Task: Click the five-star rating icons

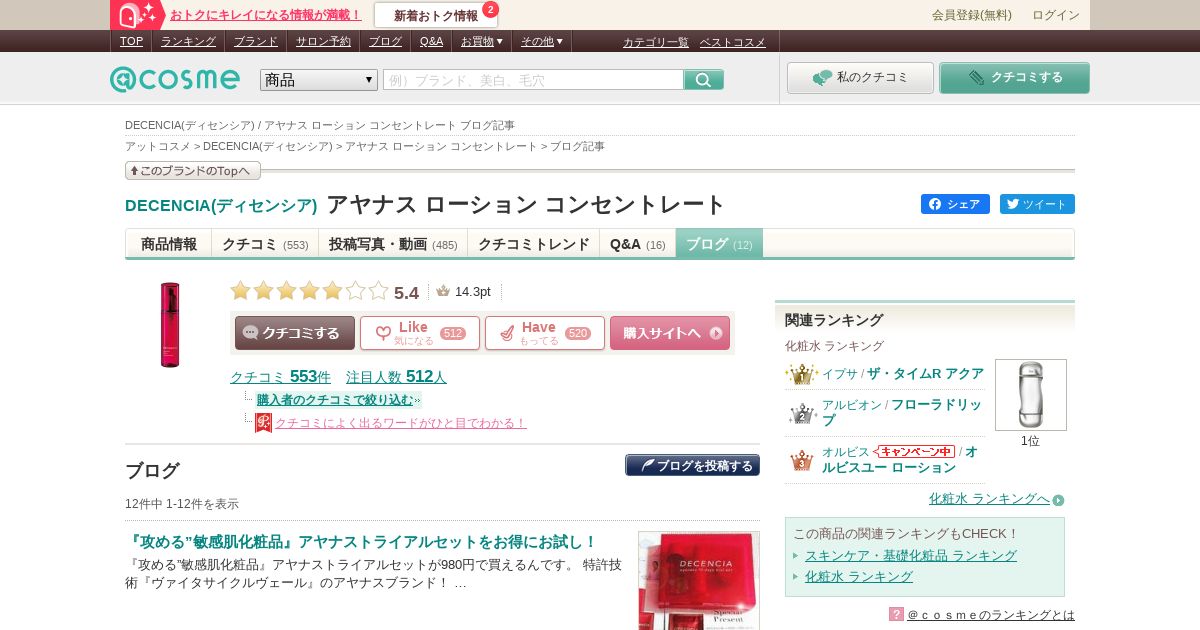Action: tap(309, 291)
